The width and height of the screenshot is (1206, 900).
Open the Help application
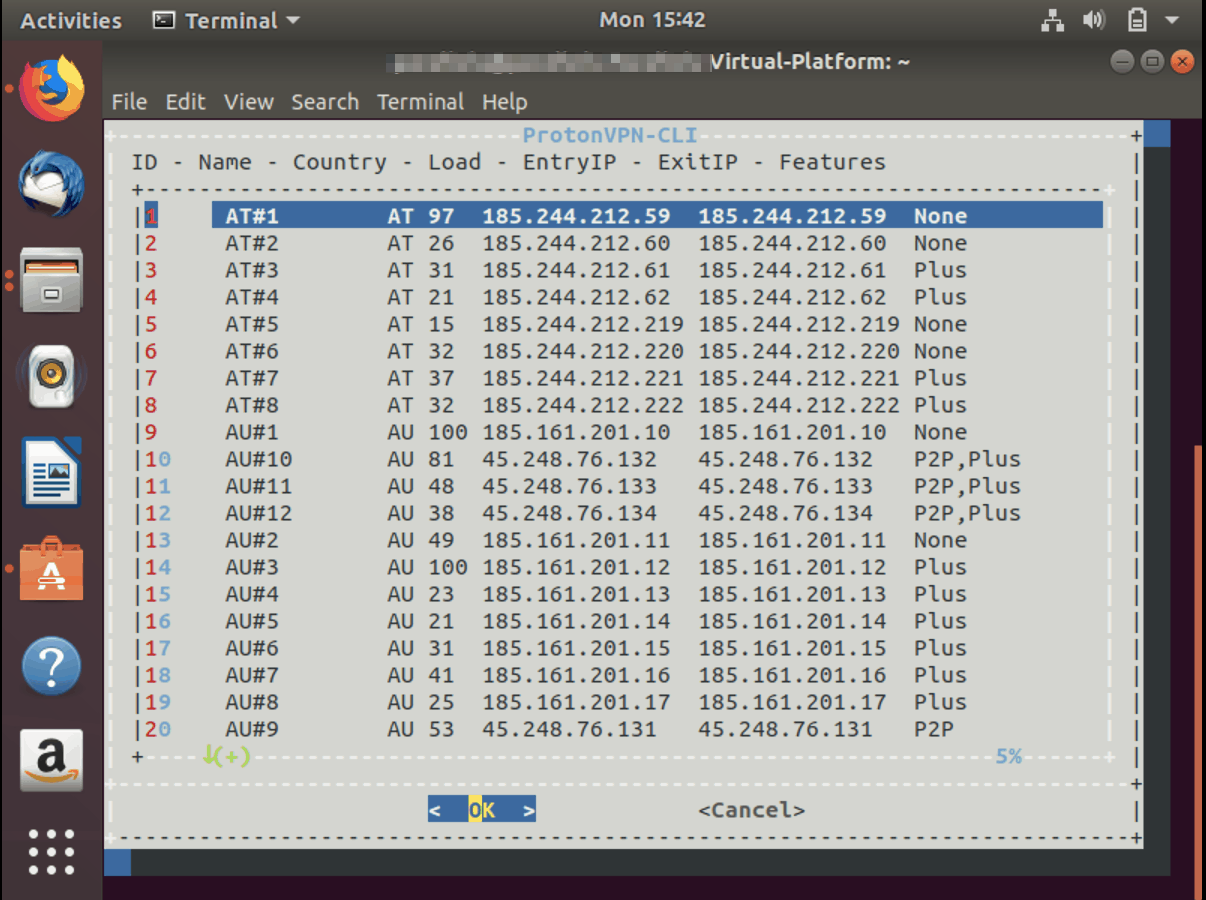coord(50,665)
